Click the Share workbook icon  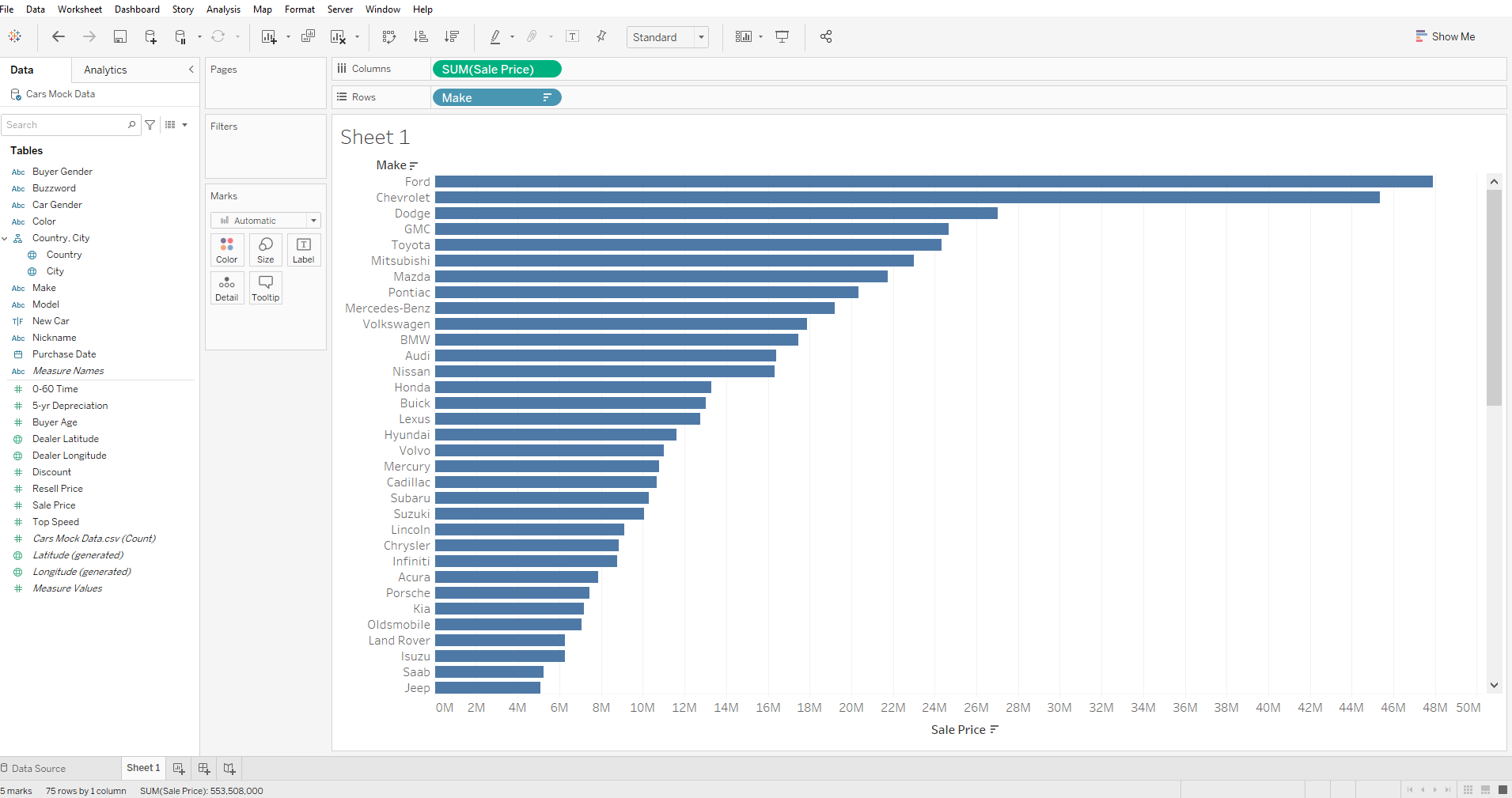tap(826, 36)
